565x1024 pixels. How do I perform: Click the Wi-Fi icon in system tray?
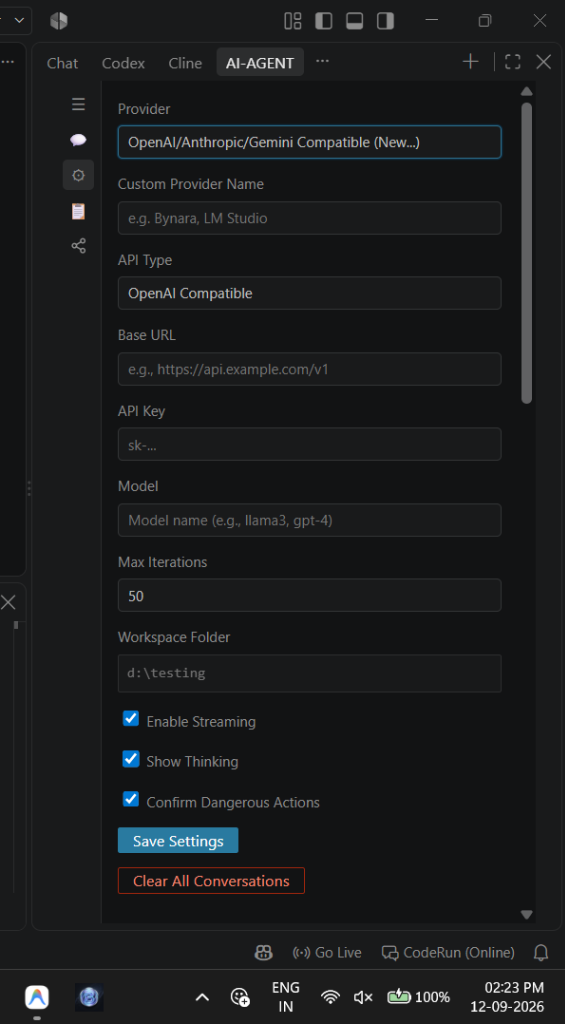(x=331, y=997)
